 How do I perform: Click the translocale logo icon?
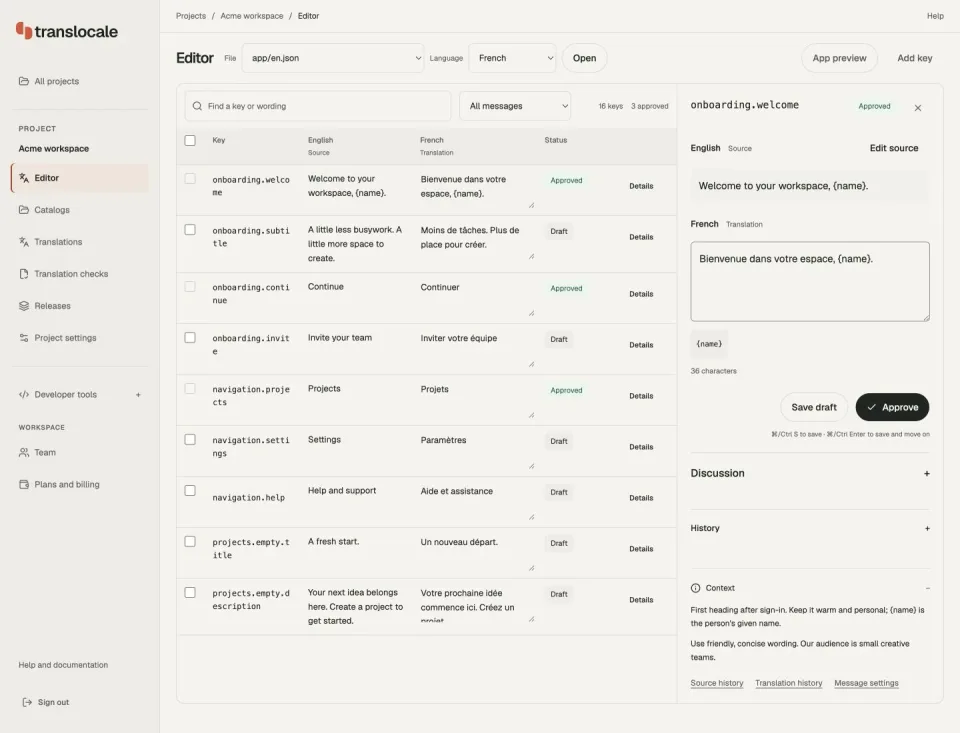point(24,30)
